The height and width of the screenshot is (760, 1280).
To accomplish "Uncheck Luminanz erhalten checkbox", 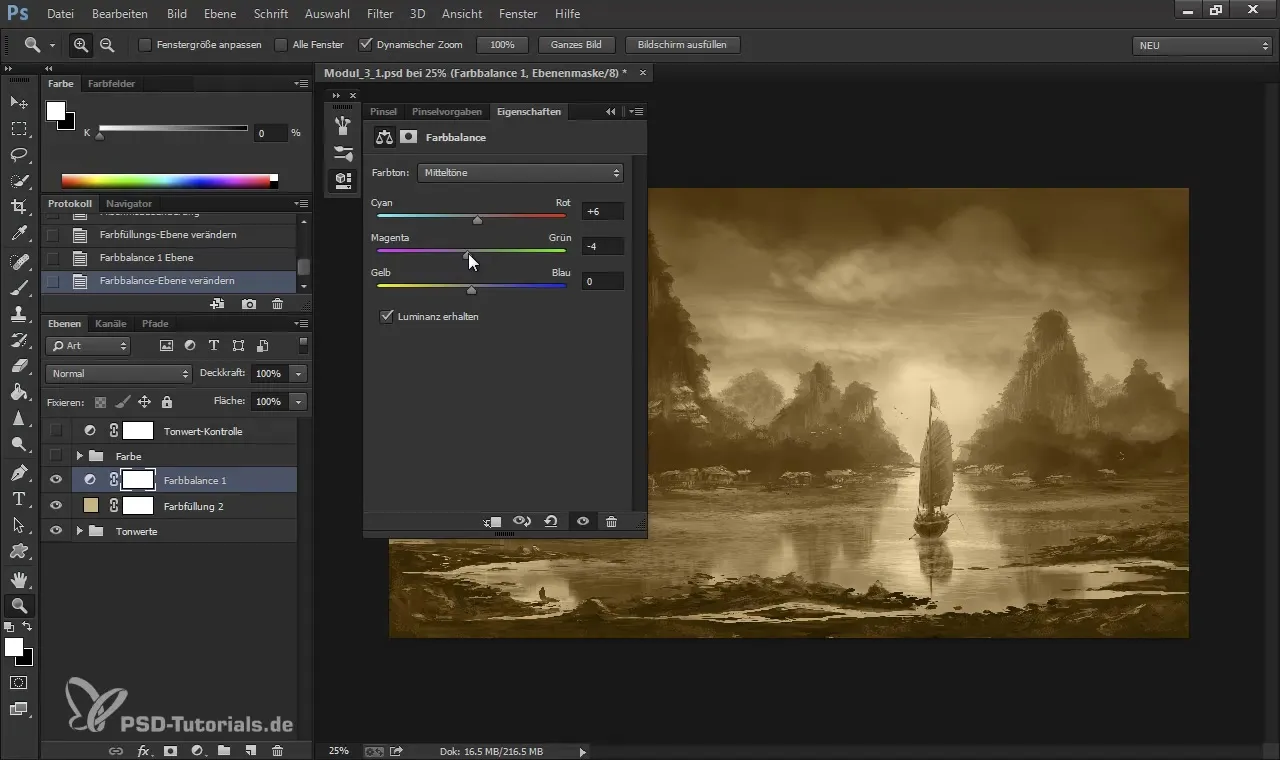I will [387, 316].
